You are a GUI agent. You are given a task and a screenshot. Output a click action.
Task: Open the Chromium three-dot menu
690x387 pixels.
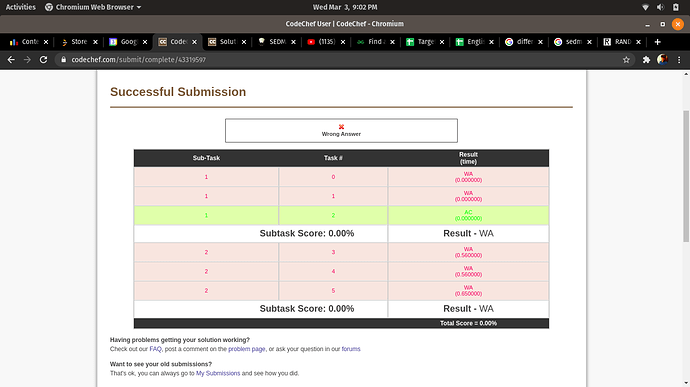pyautogui.click(x=679, y=60)
